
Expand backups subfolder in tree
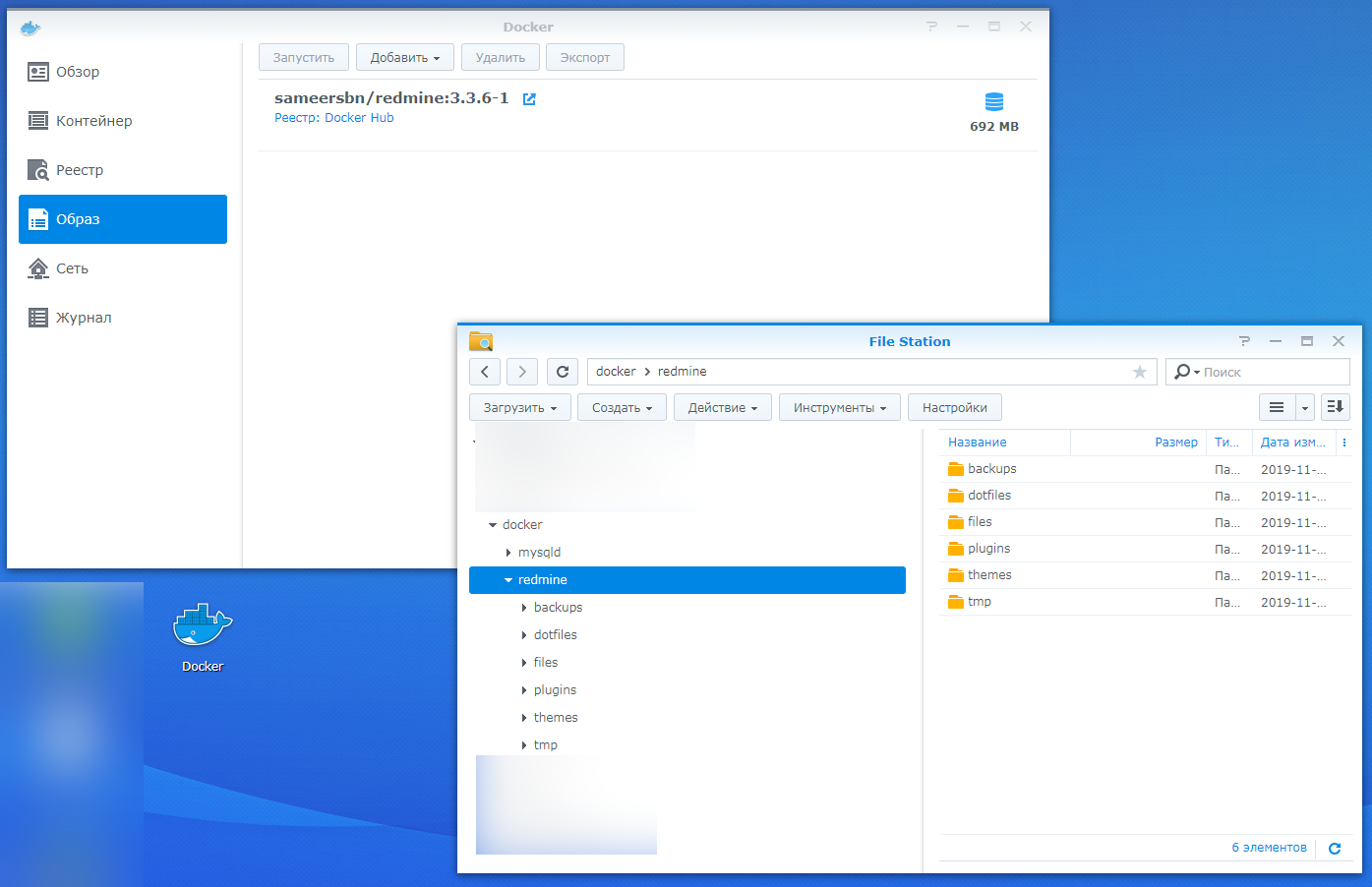[524, 608]
